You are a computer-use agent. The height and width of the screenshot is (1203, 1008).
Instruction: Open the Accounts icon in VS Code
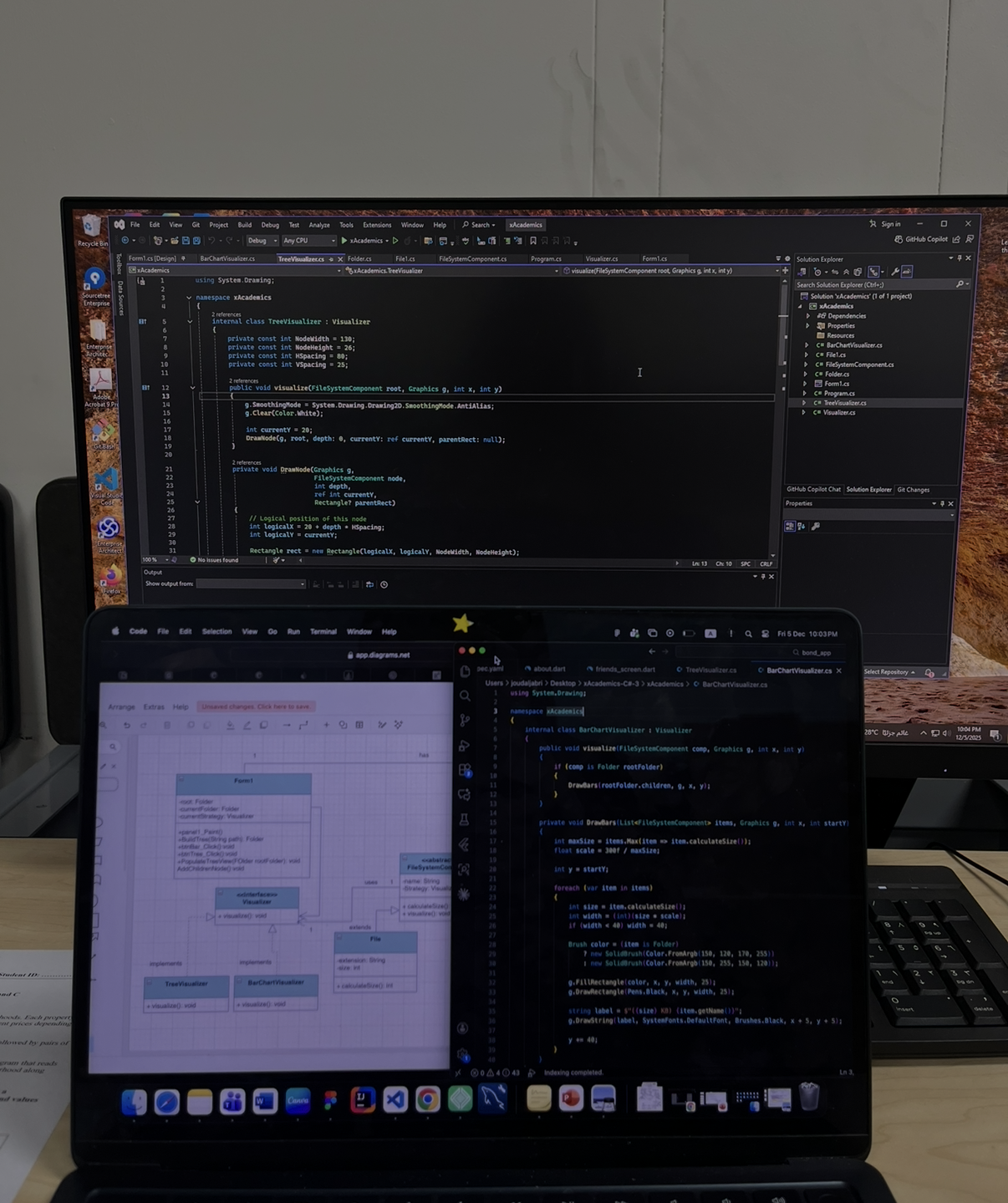(x=463, y=1028)
